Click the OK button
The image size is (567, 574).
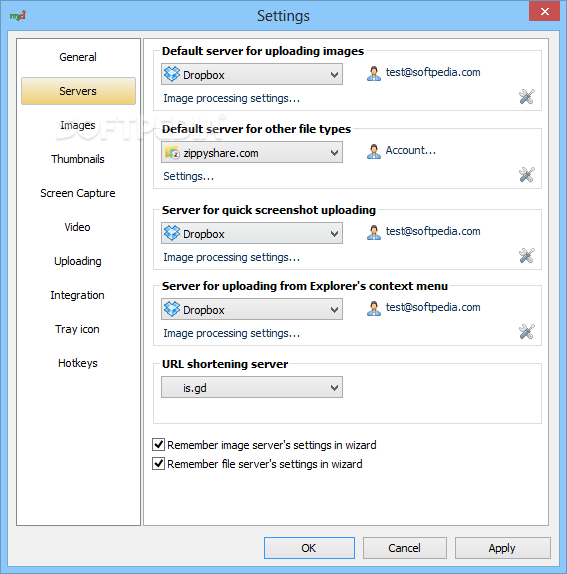coord(309,548)
